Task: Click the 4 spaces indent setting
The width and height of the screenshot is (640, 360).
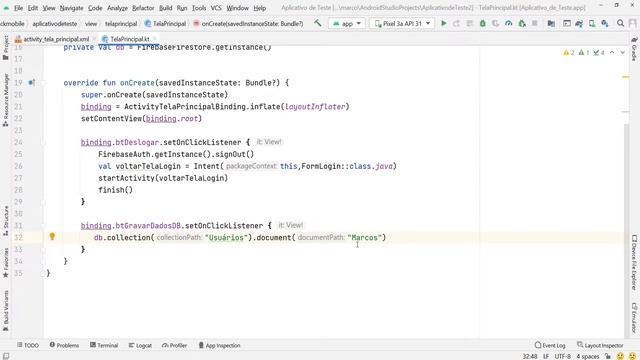Action: [x=587, y=356]
